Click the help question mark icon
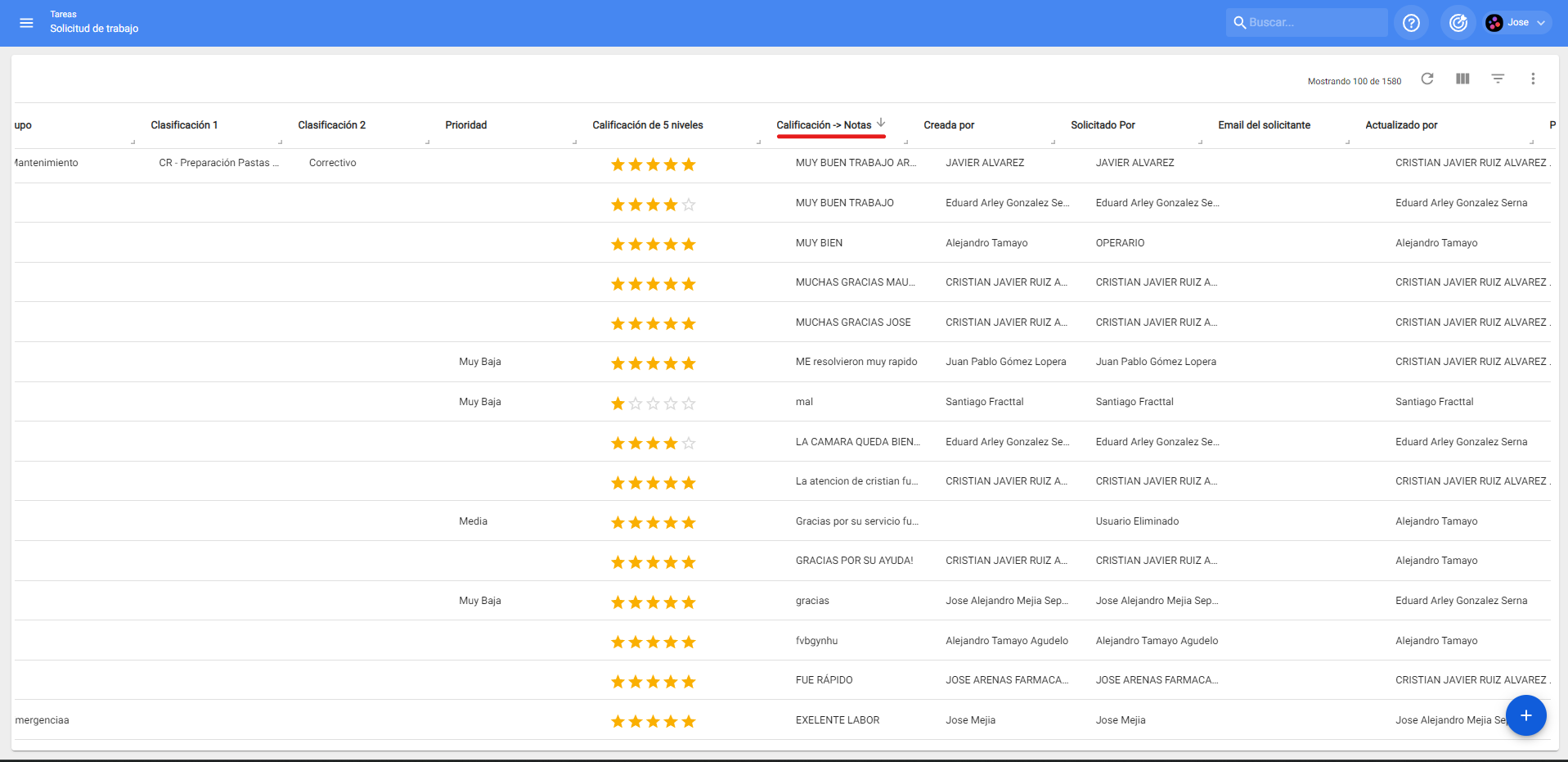The image size is (1568, 762). pyautogui.click(x=1411, y=23)
